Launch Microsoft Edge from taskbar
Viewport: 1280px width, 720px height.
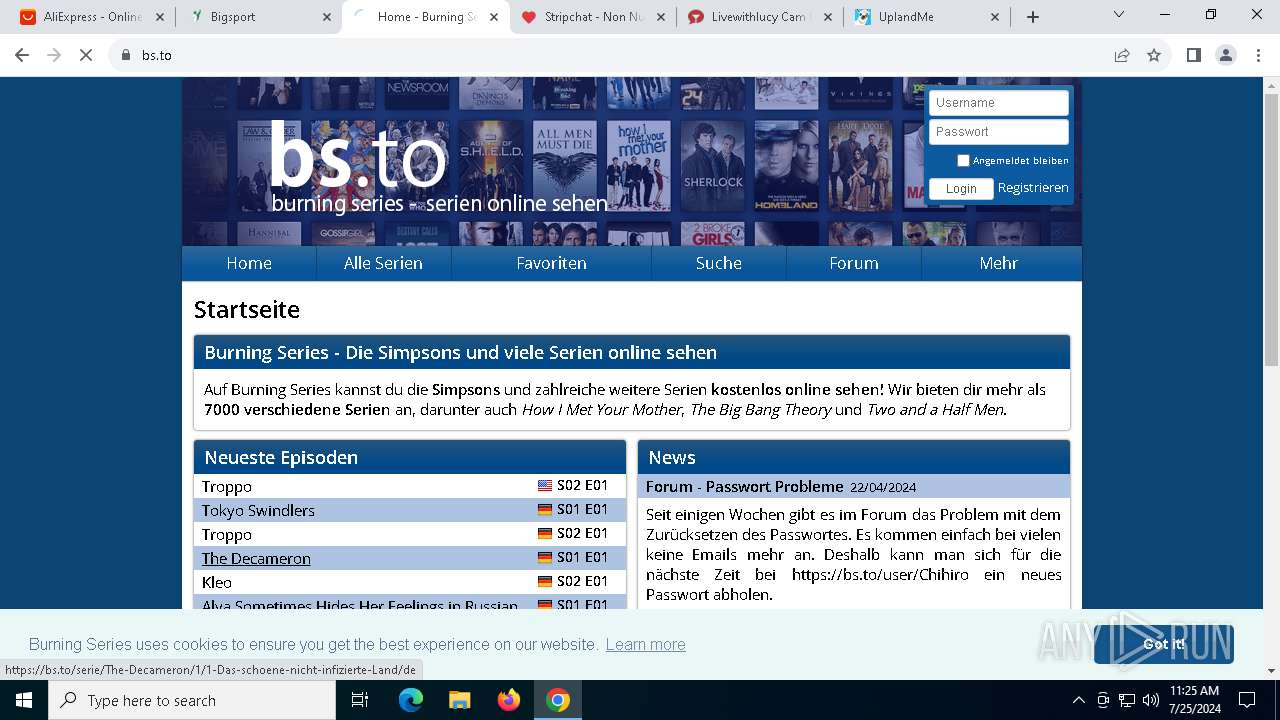(x=411, y=700)
